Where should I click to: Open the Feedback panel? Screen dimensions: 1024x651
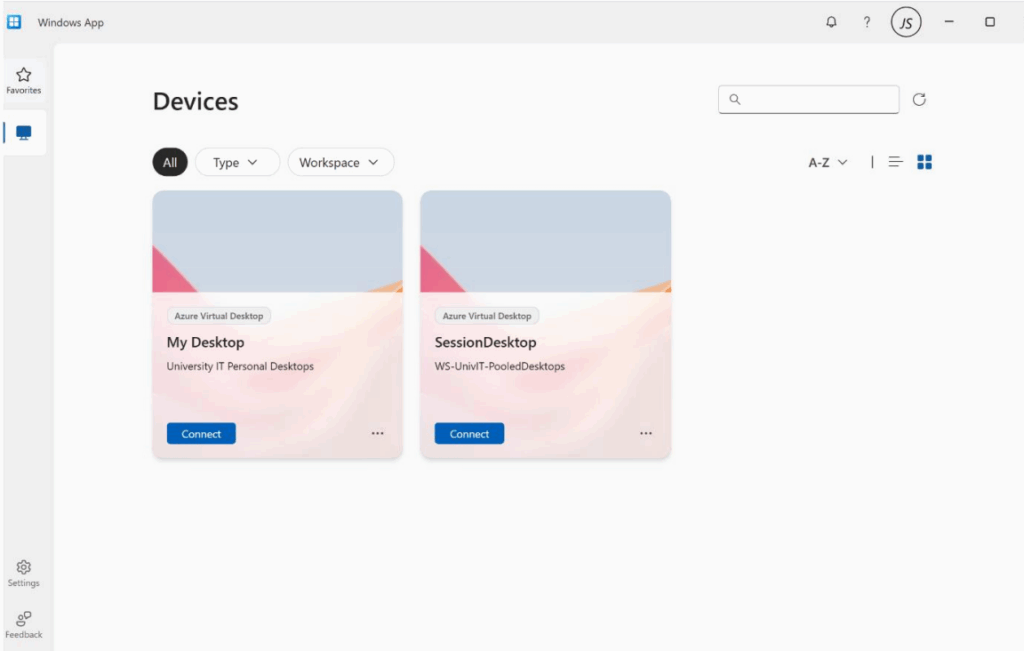(x=23, y=622)
